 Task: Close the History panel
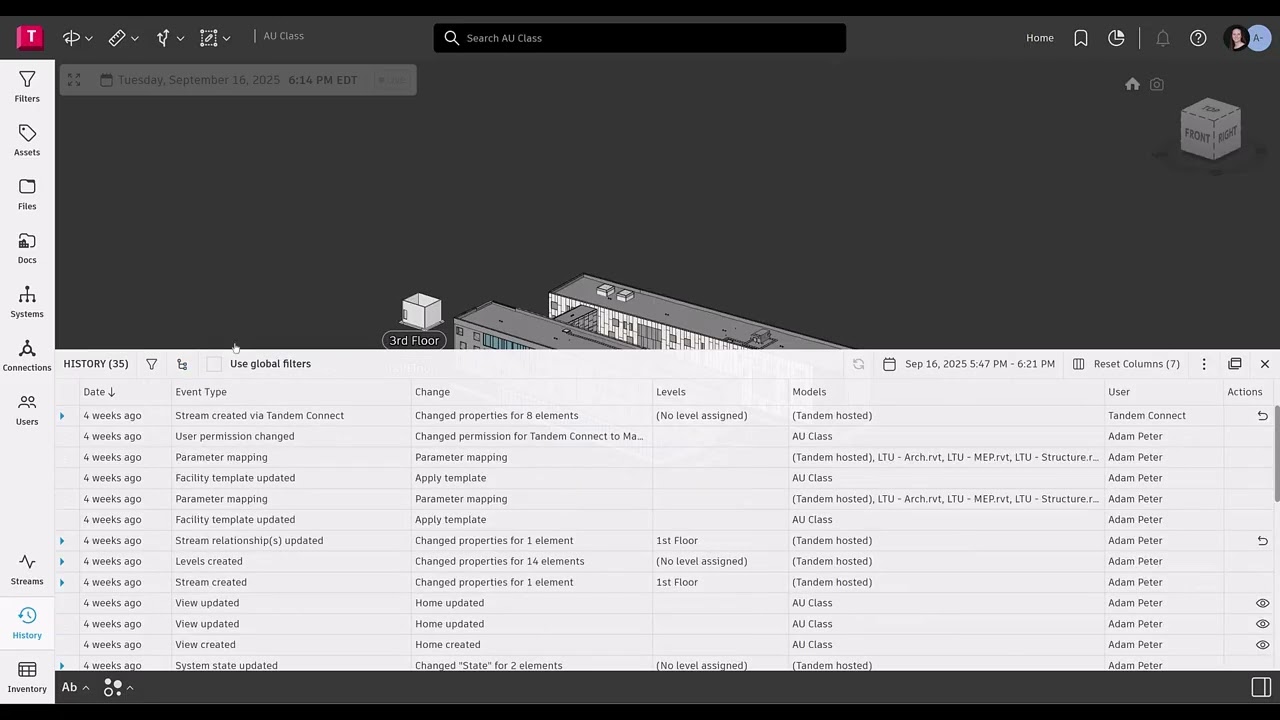click(1265, 364)
